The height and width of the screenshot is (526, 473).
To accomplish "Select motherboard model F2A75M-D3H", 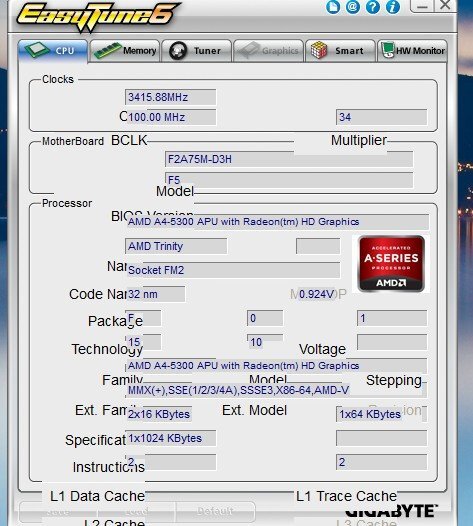I will pos(288,159).
